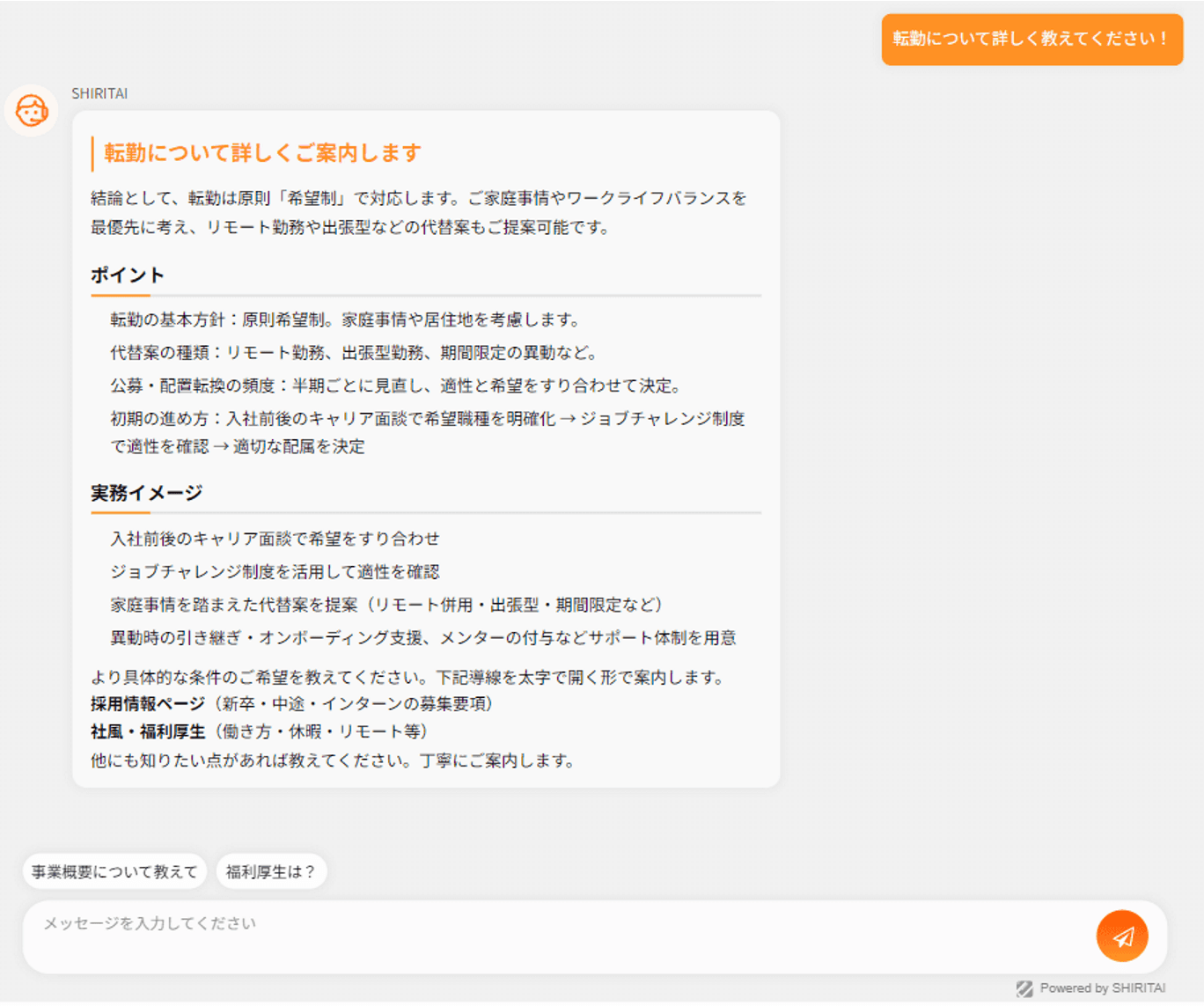Select the 事業概要について教えて suggestion chip
Viewport: 1204px width, 1006px height.
[x=114, y=871]
